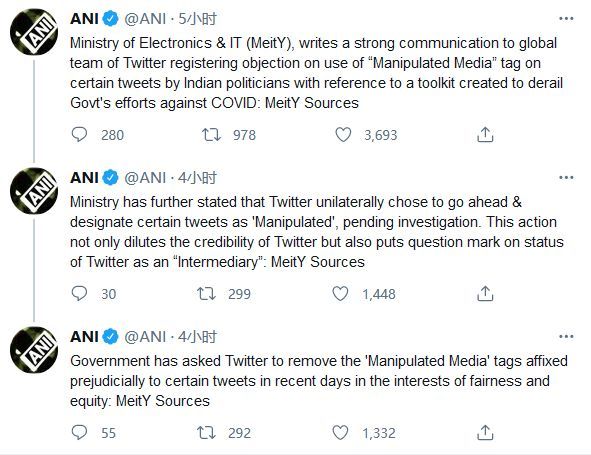Reply to the tweet with 55 replies

click(x=80, y=433)
